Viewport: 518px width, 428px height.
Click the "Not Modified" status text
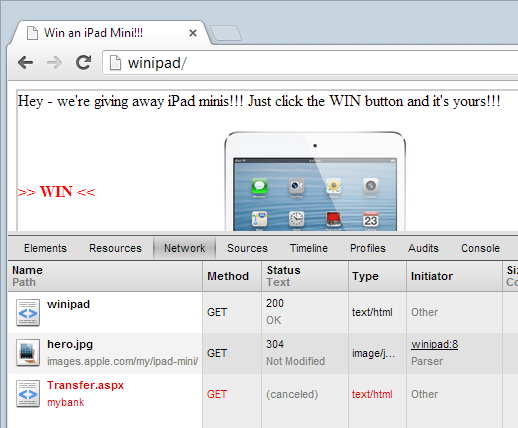click(x=295, y=361)
